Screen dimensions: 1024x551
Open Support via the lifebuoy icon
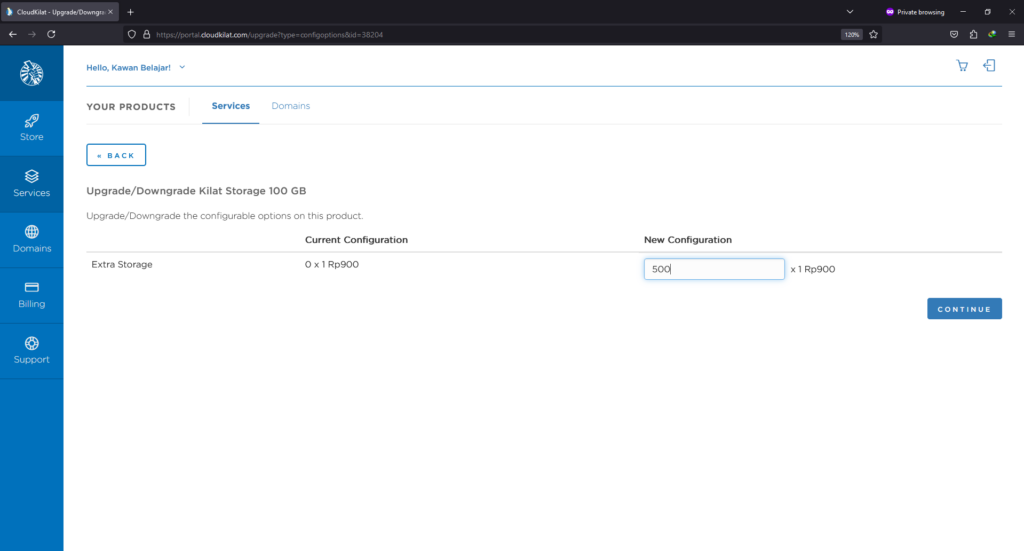click(31, 343)
